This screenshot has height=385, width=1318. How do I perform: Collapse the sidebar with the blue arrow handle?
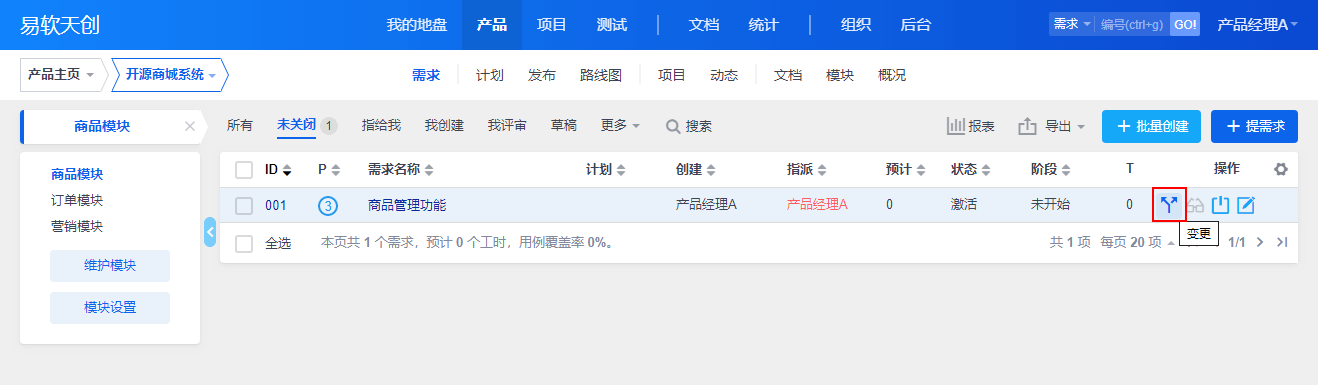pos(210,231)
